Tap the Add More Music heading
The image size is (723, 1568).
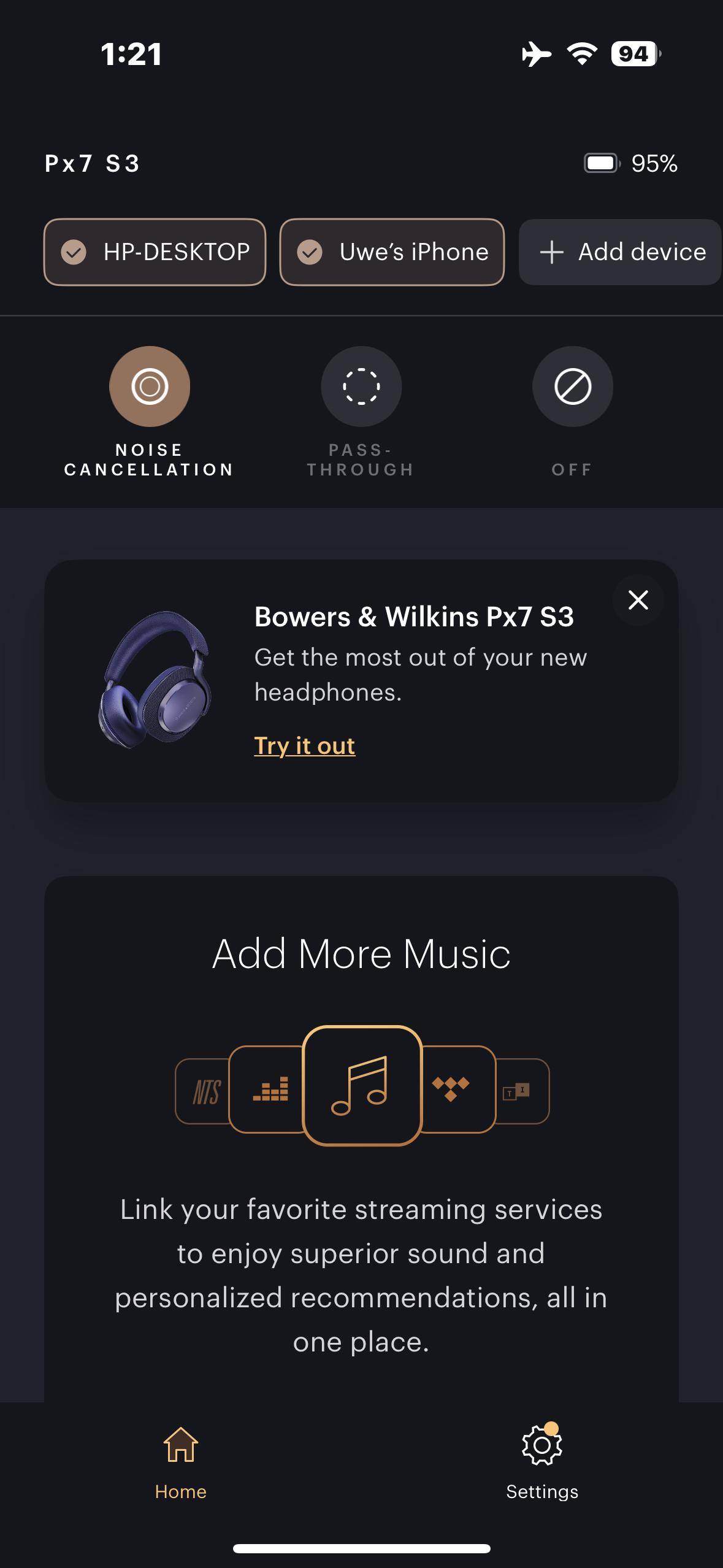(x=361, y=954)
